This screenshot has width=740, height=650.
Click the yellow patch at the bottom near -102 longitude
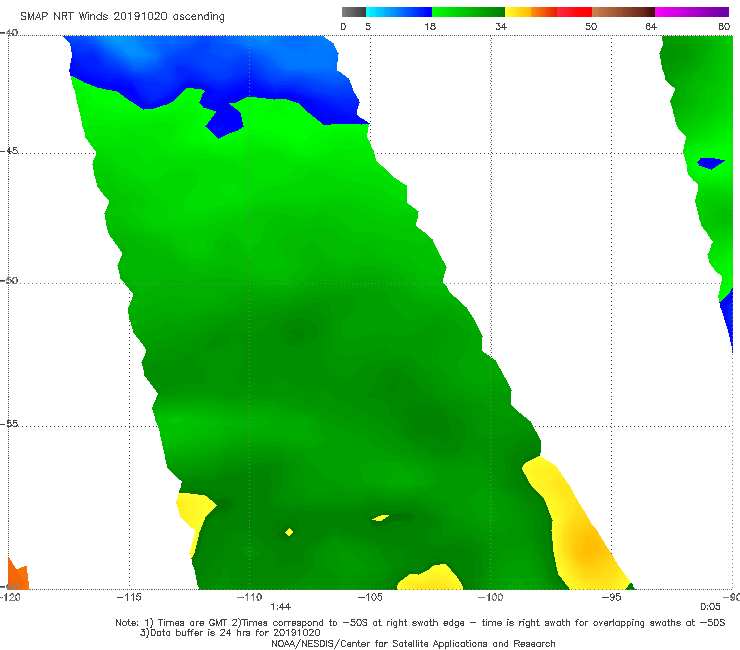[x=430, y=578]
